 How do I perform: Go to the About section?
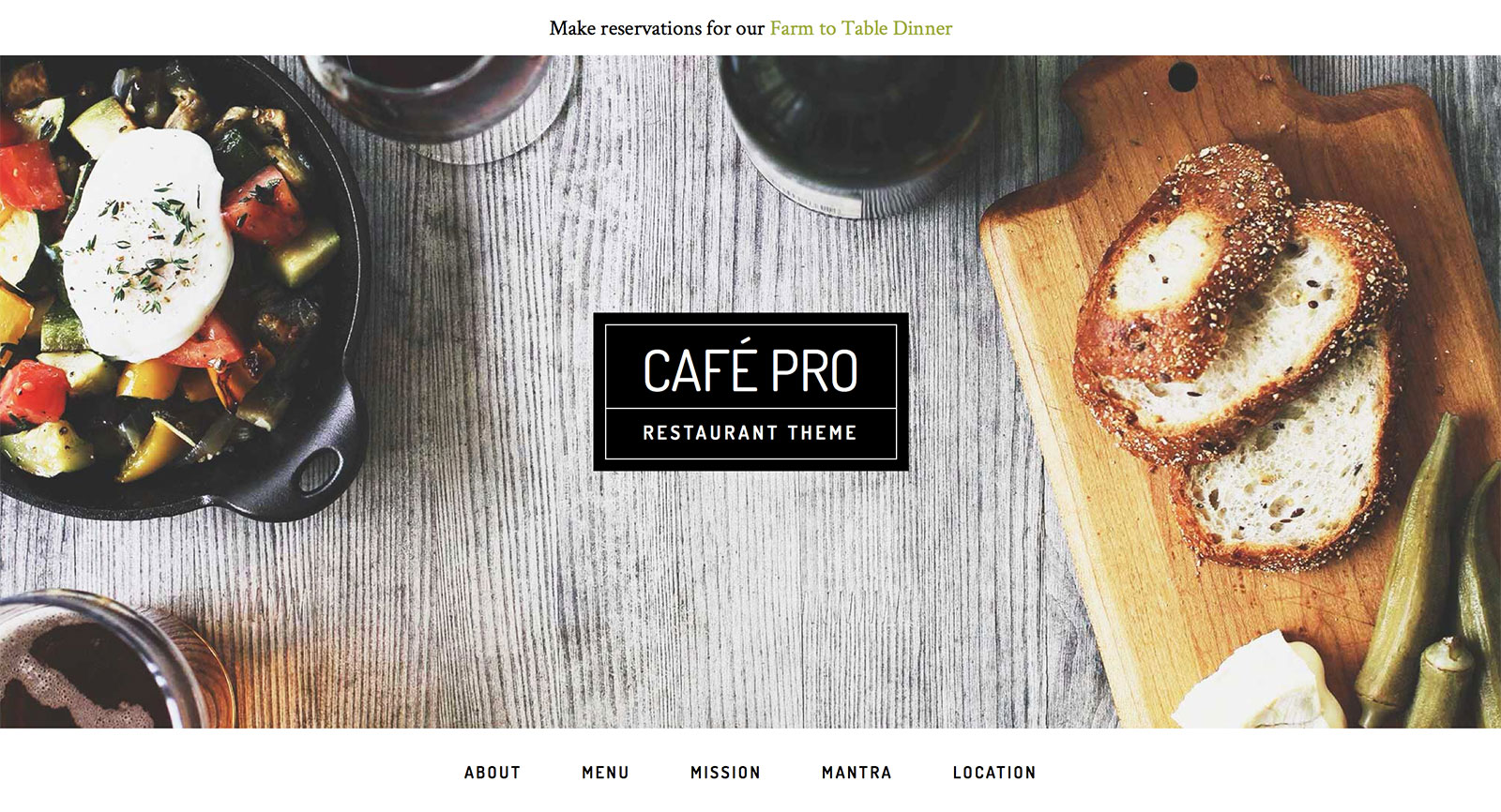point(493,773)
